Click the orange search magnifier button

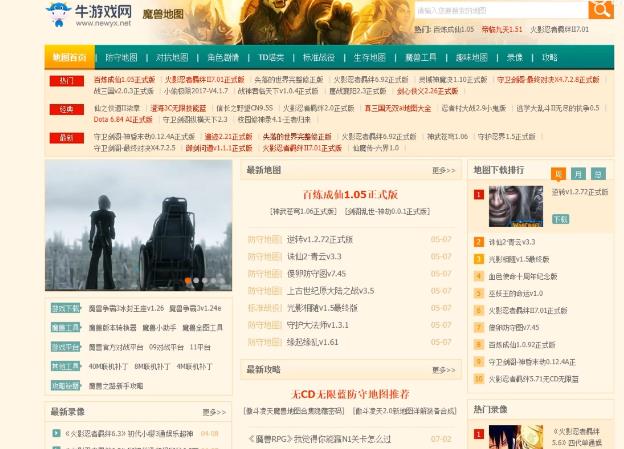tap(601, 10)
